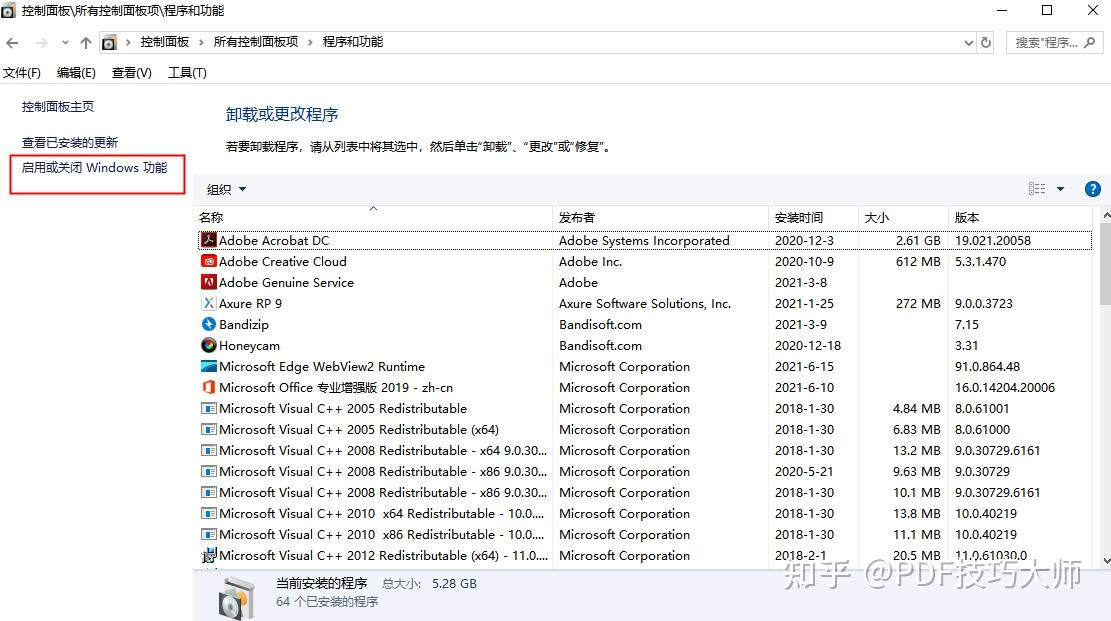Click the control panel title bar icon
This screenshot has height=621, width=1111.
point(9,11)
